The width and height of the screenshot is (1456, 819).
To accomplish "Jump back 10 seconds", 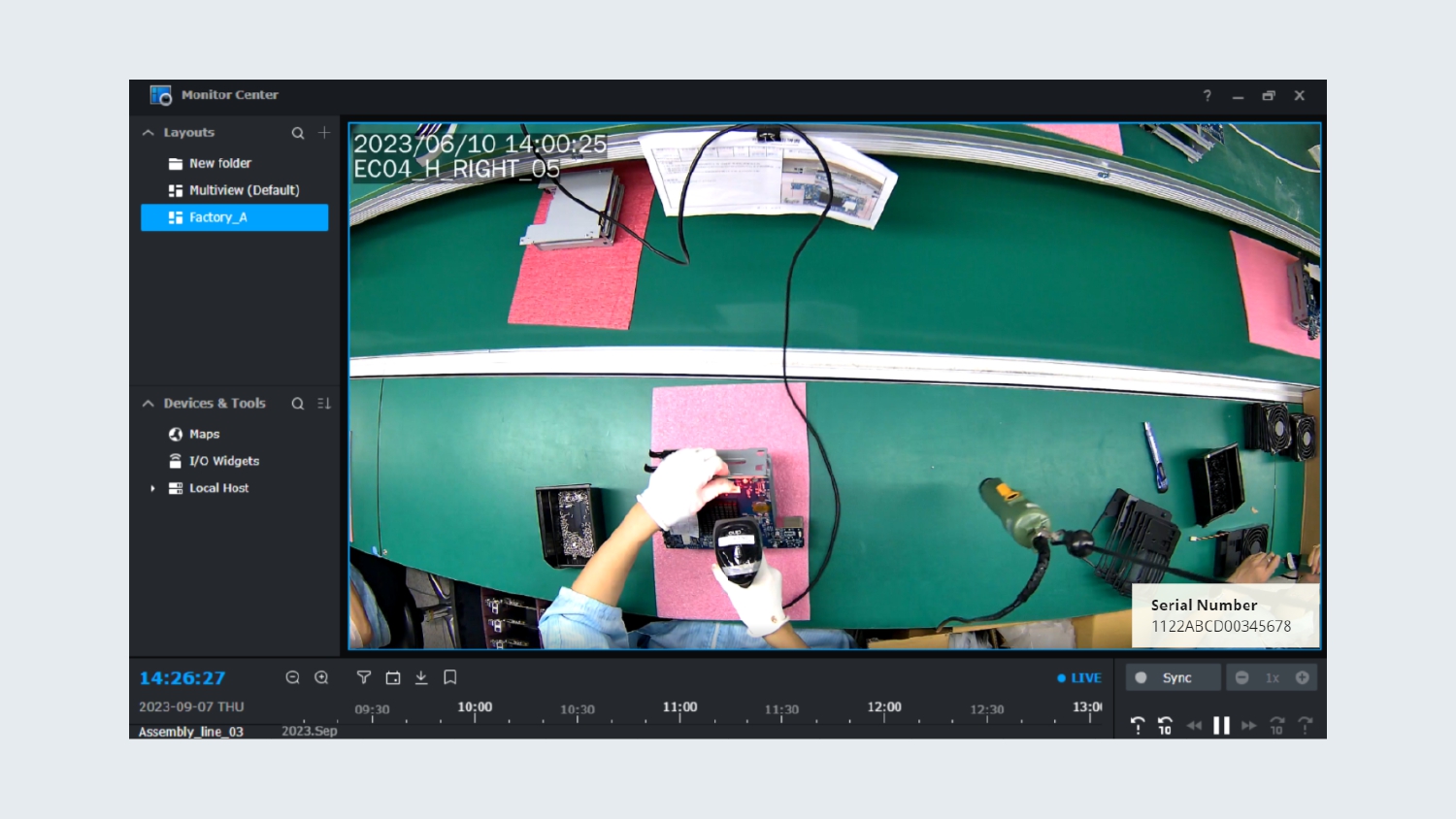I will [x=1165, y=725].
